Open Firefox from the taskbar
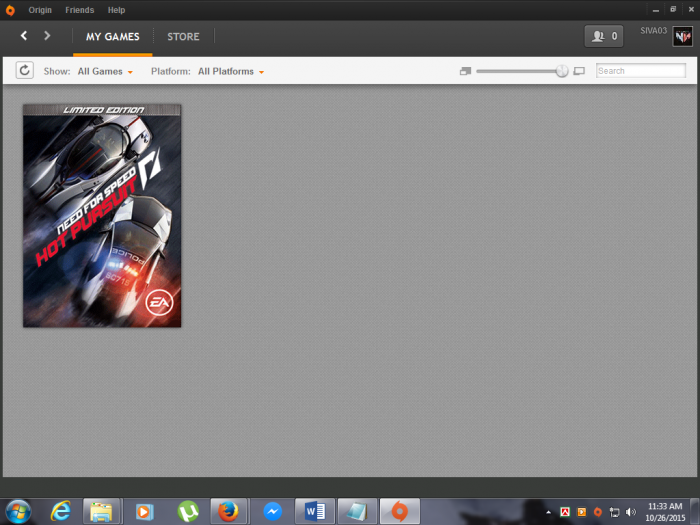This screenshot has height=525, width=700. coord(228,511)
